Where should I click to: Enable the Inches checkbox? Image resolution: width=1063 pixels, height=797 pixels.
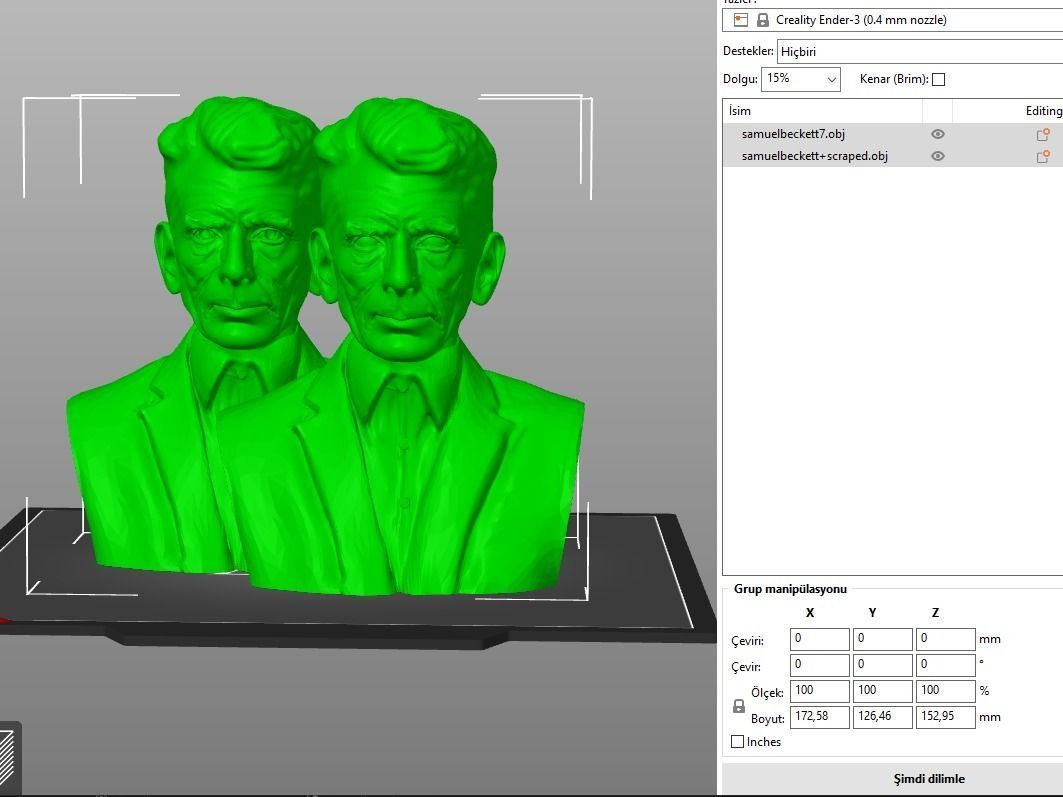pyautogui.click(x=738, y=741)
